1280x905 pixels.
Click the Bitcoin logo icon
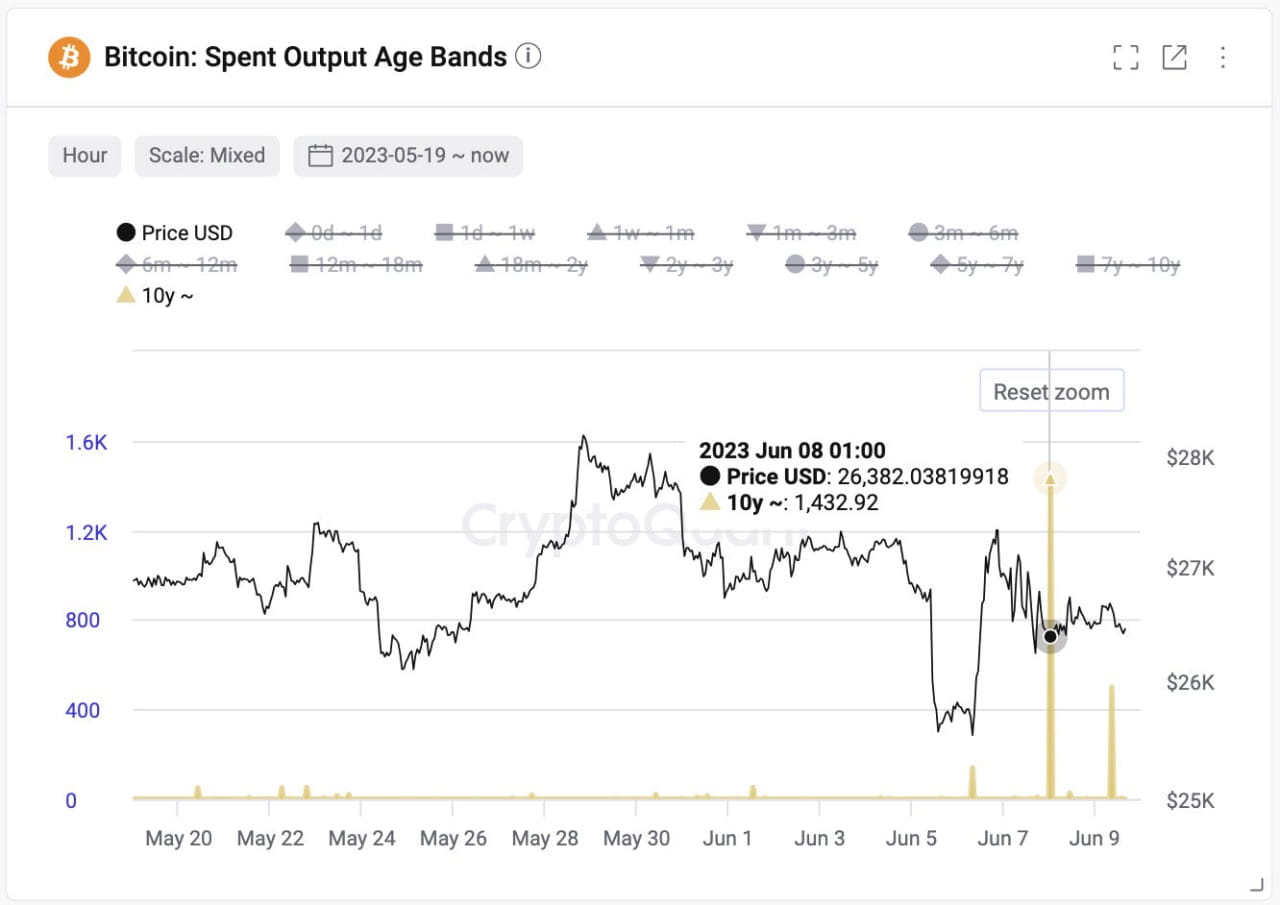pyautogui.click(x=67, y=57)
